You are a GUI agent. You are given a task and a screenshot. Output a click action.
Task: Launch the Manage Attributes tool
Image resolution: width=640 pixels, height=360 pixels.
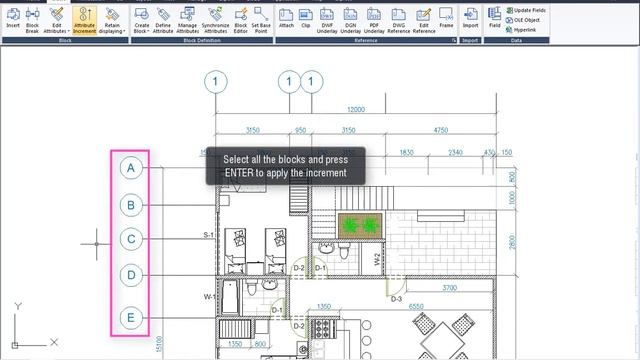click(x=187, y=20)
